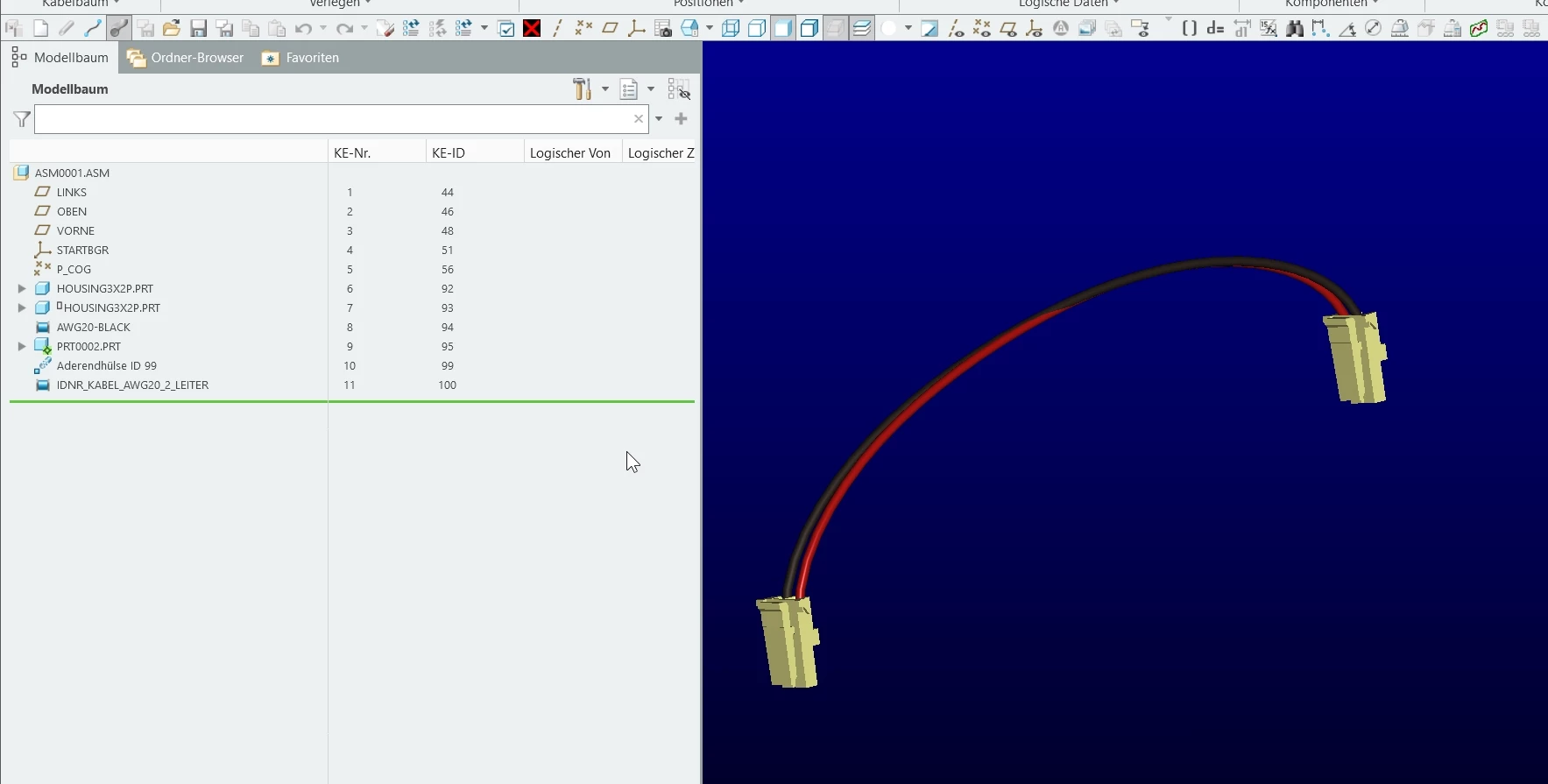Select the Aderendhülse ID 99 item
This screenshot has height=784, width=1548.
106,365
